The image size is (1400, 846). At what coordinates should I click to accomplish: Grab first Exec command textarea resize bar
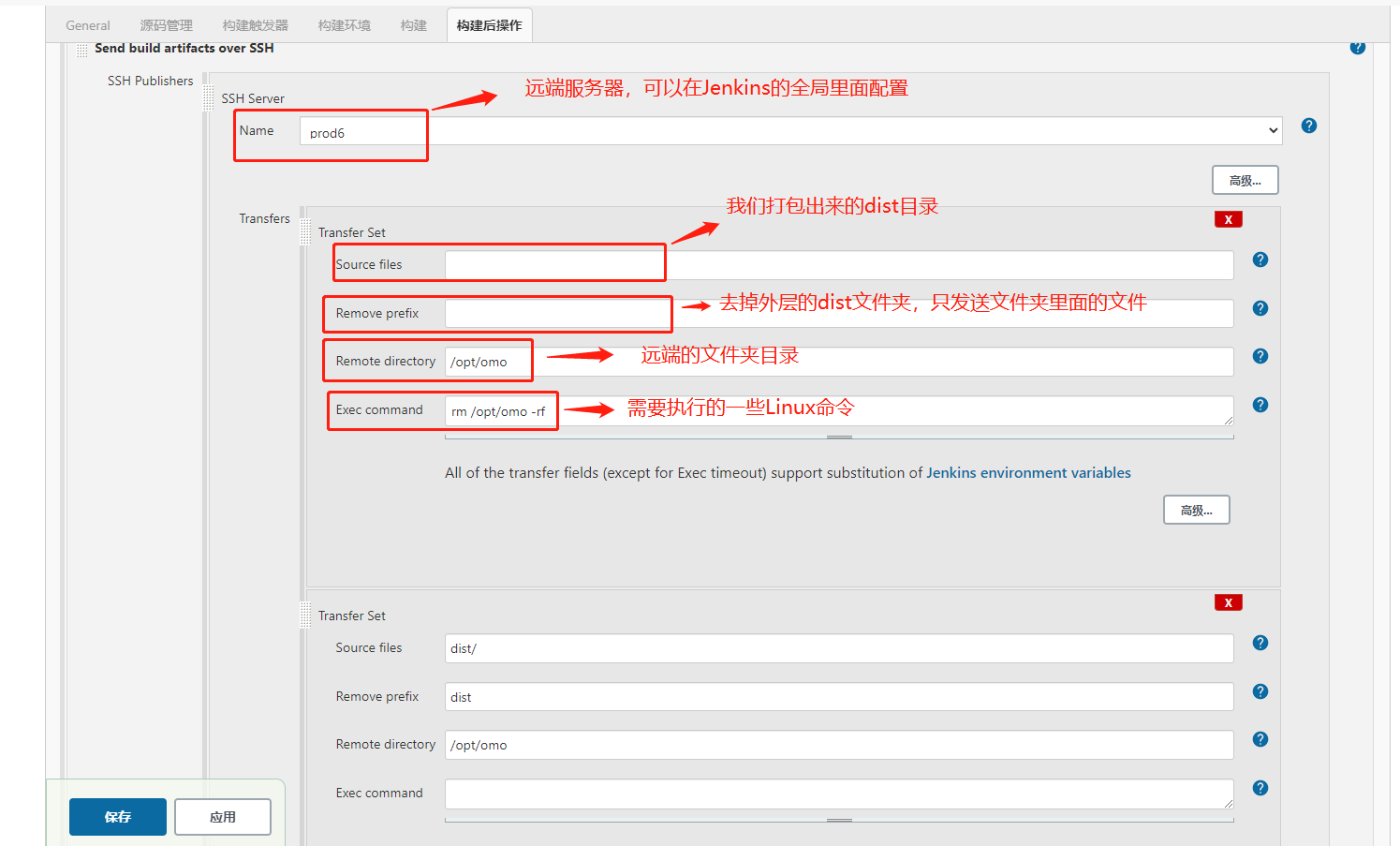point(839,437)
